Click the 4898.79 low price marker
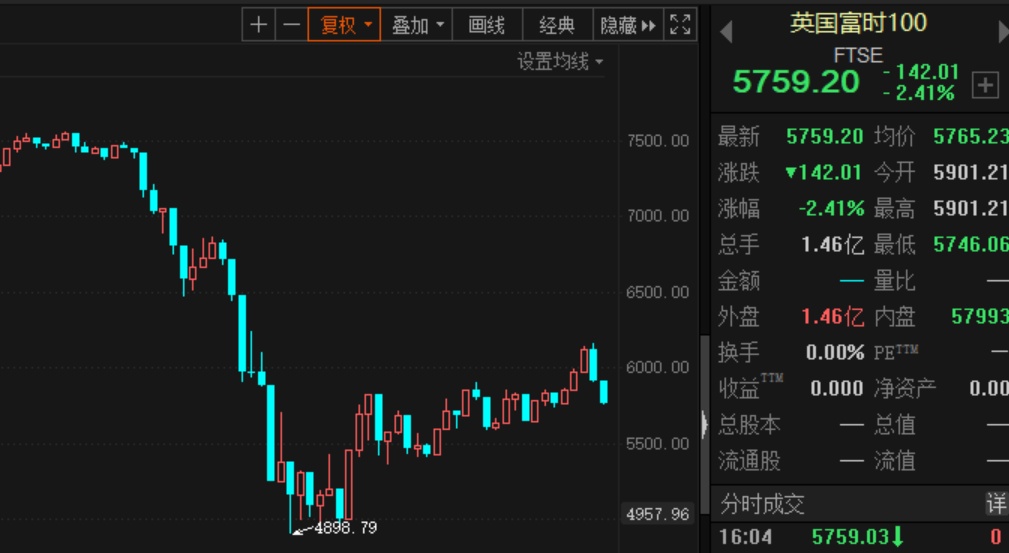 [345, 528]
